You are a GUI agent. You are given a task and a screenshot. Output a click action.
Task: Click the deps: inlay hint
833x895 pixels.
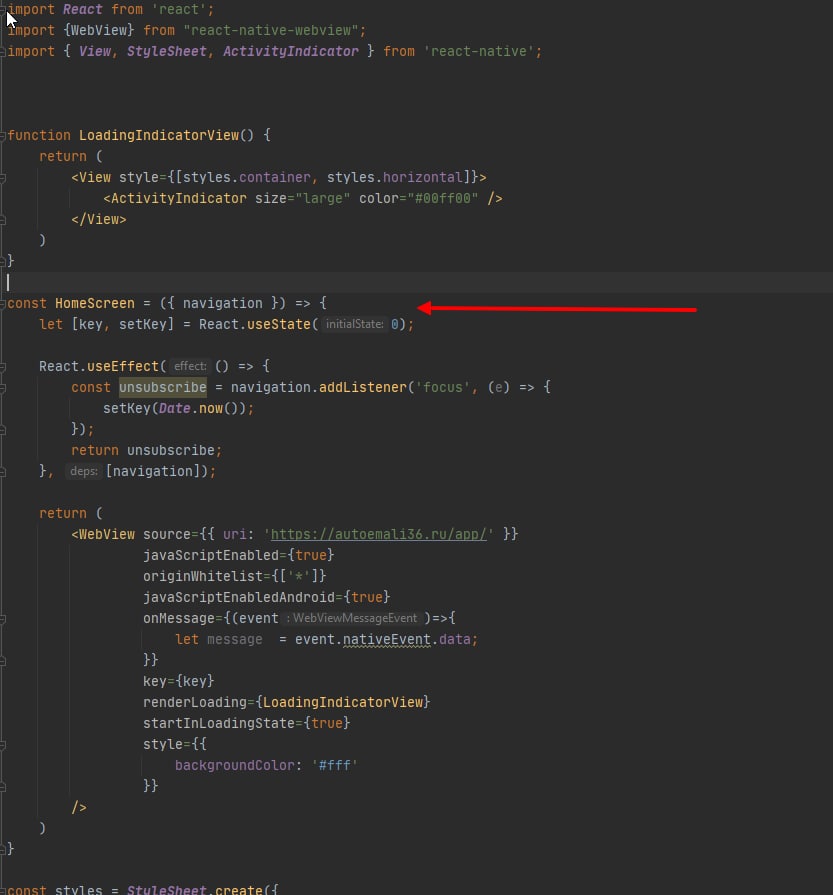click(83, 471)
